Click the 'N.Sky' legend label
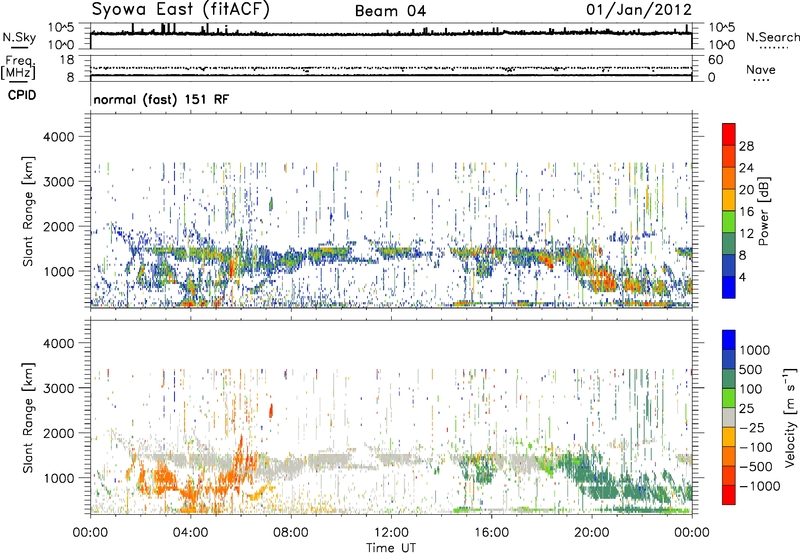The height and width of the screenshot is (554, 800). point(19,37)
